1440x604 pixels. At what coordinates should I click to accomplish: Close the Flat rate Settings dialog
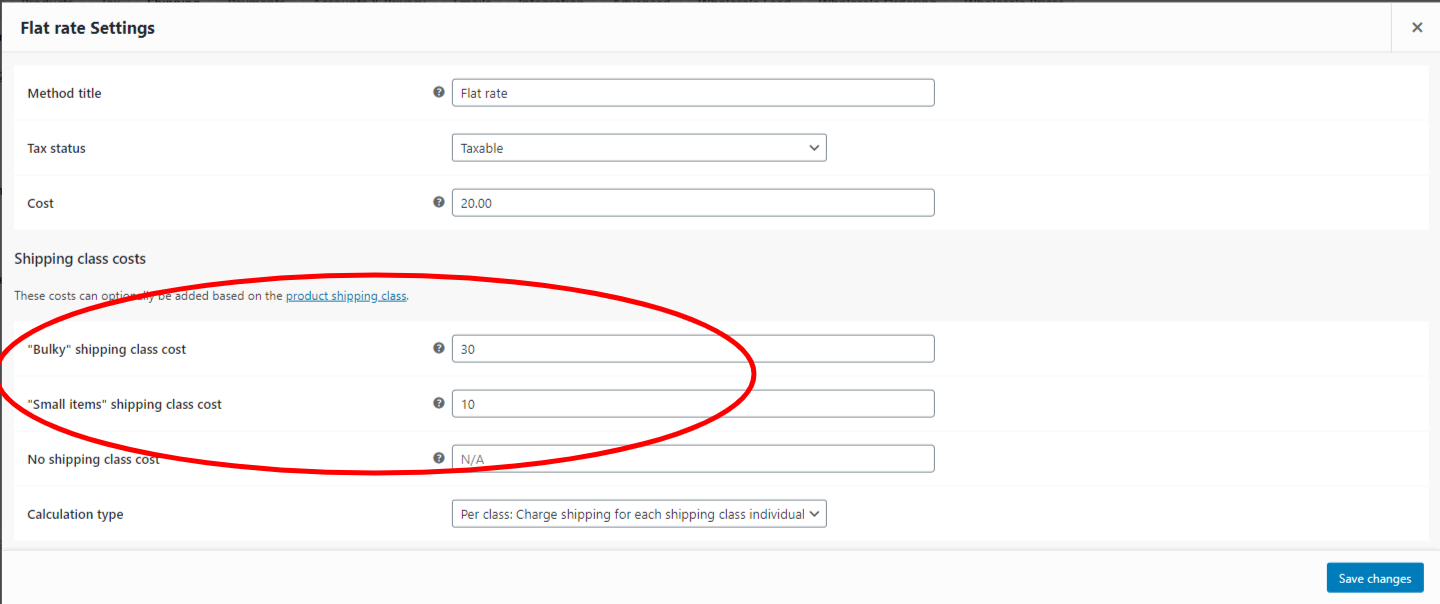[x=1416, y=28]
